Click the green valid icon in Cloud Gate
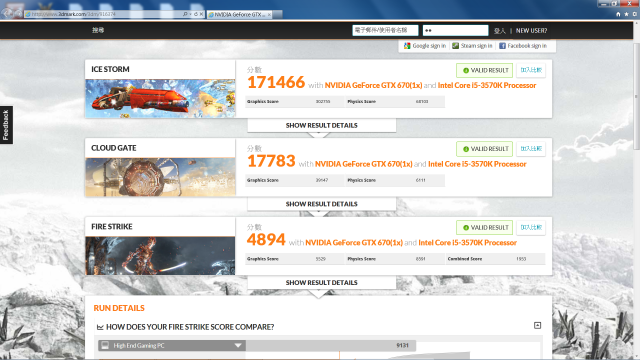This screenshot has height=360, width=640. click(x=466, y=149)
